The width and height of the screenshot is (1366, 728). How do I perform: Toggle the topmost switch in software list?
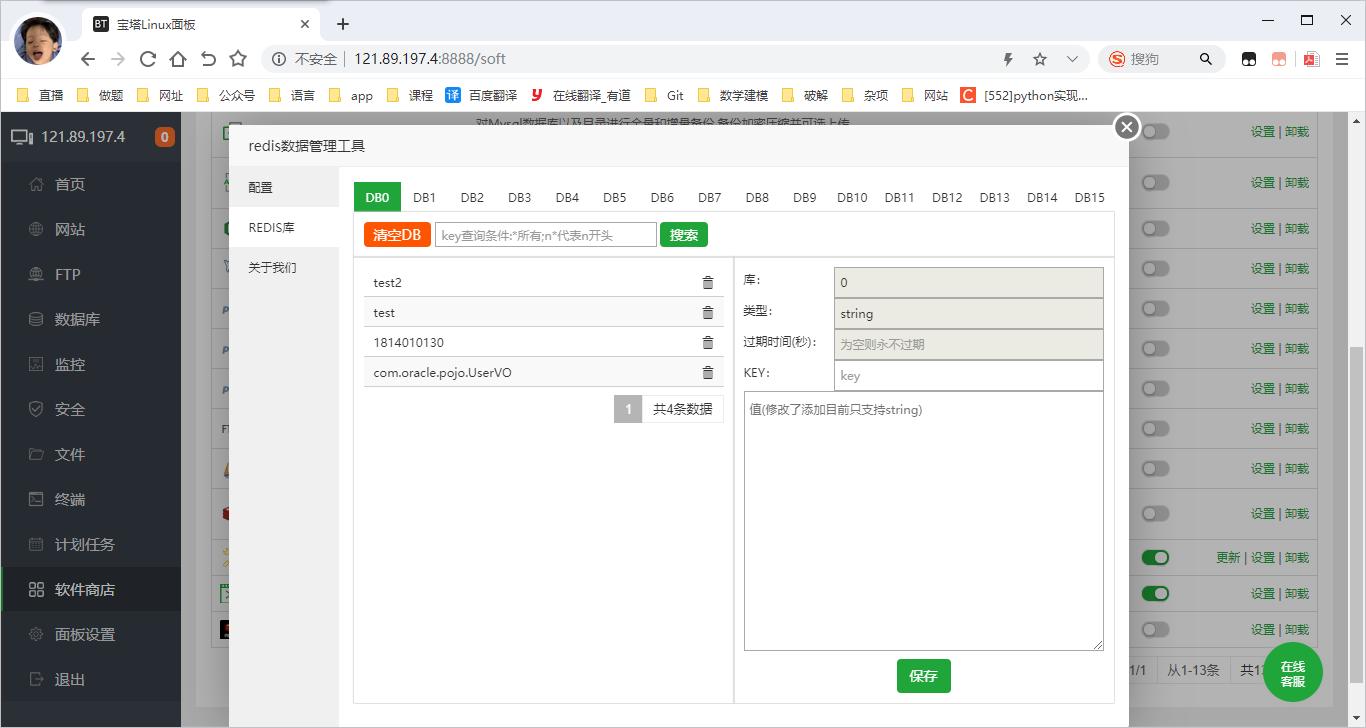point(1155,131)
